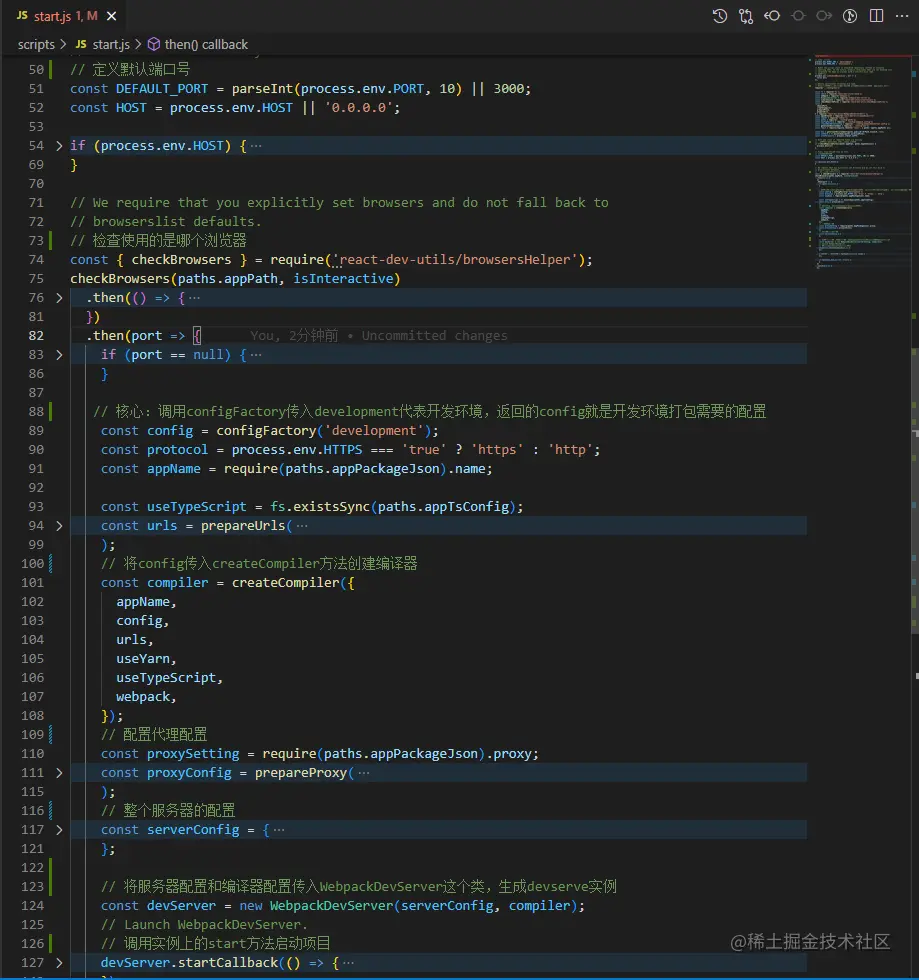919x980 pixels.
Task: Select the start.js editor tab
Action: point(66,16)
